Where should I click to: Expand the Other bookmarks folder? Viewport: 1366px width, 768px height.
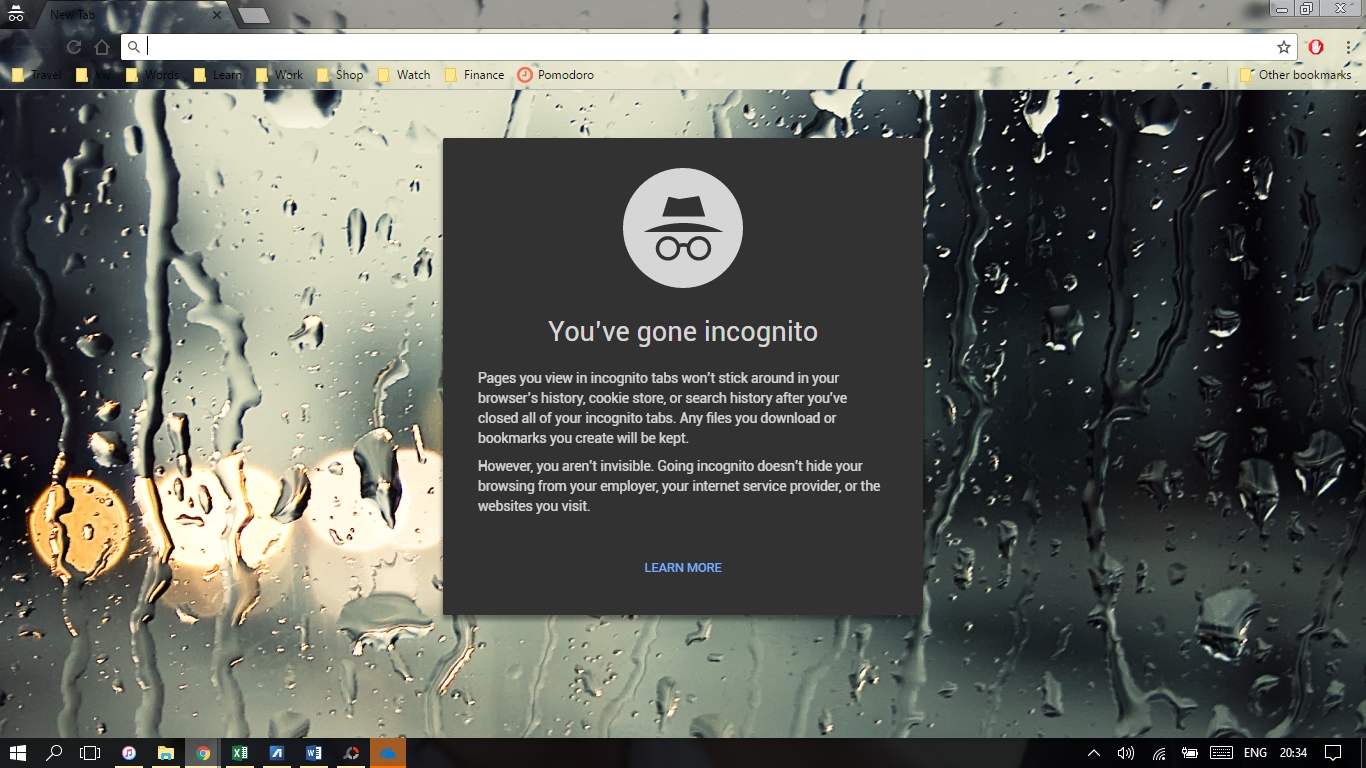click(1295, 75)
